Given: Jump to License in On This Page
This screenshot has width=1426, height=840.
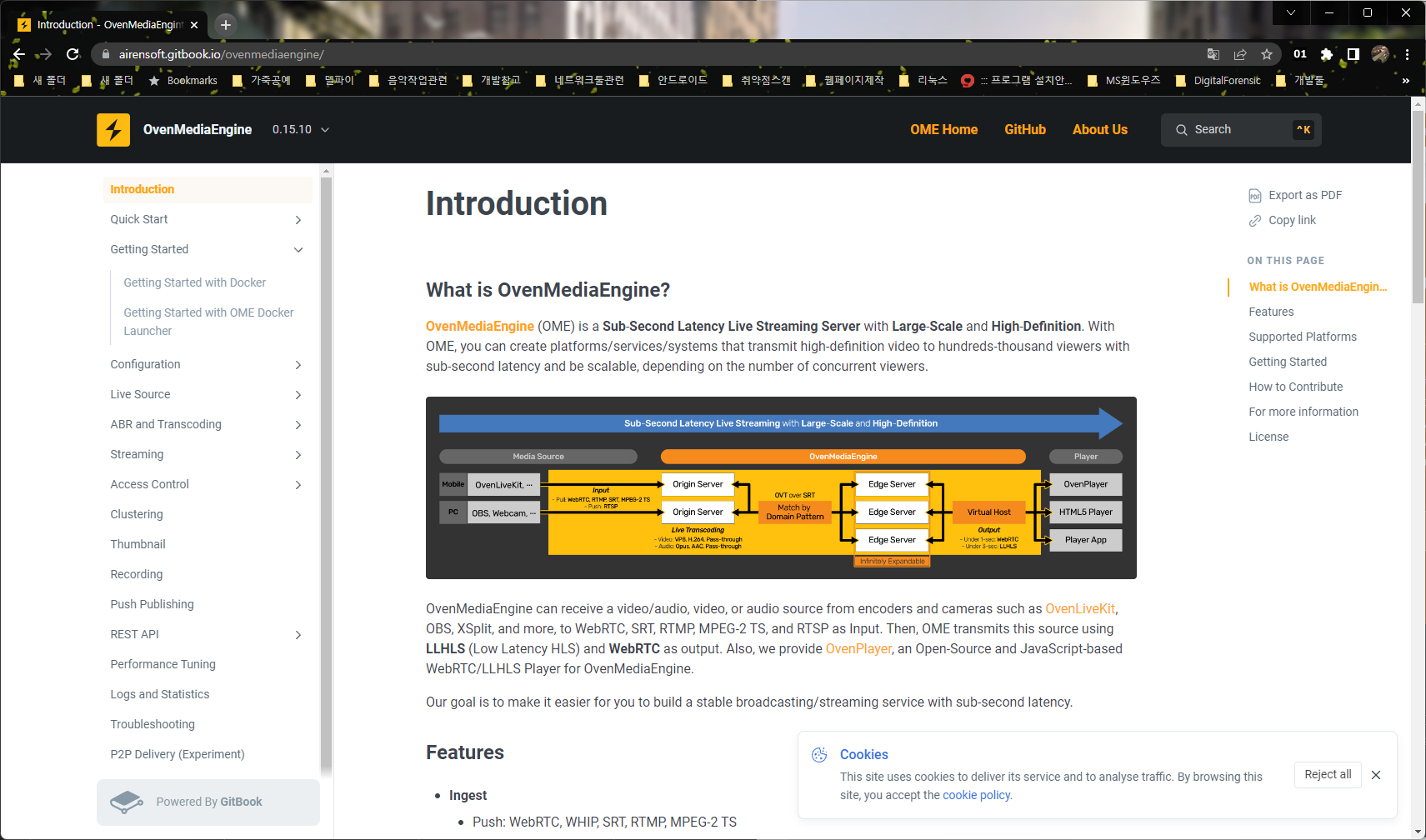Looking at the screenshot, I should point(1268,437).
